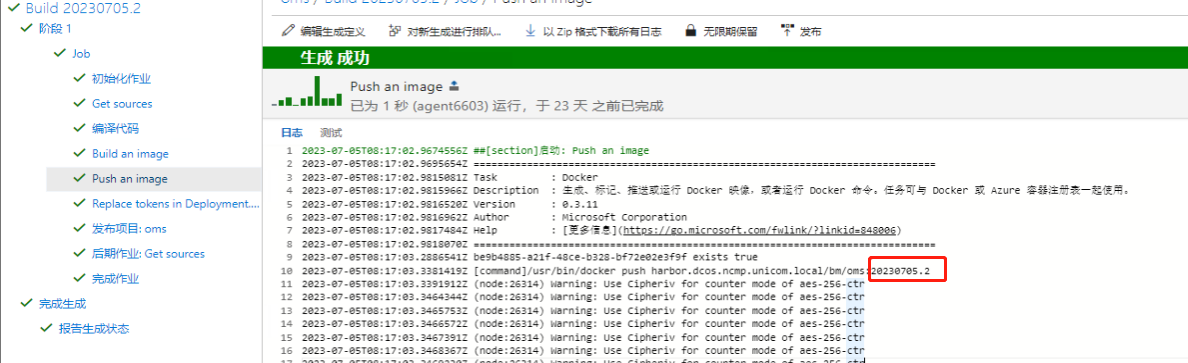Screen dimensions: 1188x363
Task: Click the download arrow icon for Zip logs
Action: click(530, 31)
